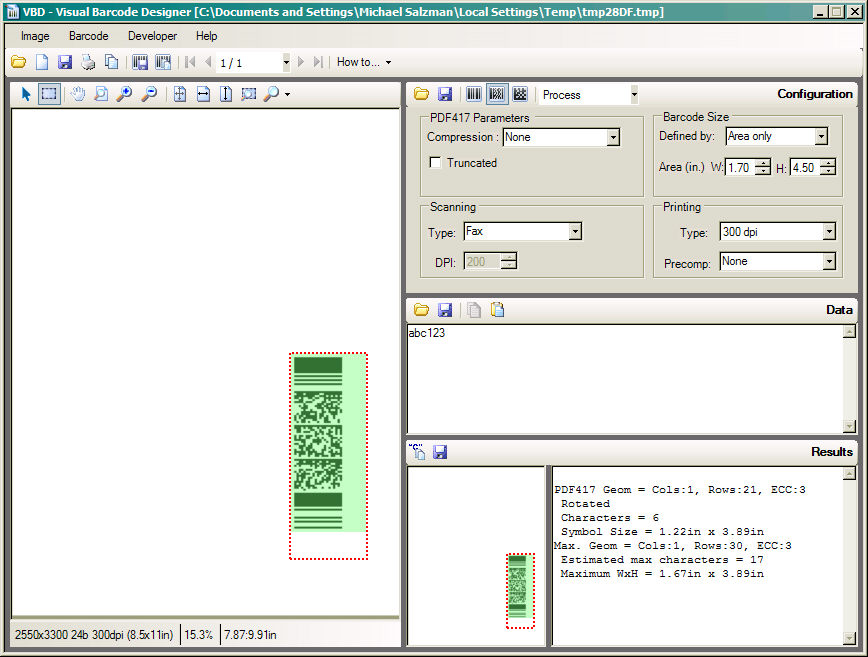
Task: Open image file from main toolbar
Action: [x=18, y=62]
